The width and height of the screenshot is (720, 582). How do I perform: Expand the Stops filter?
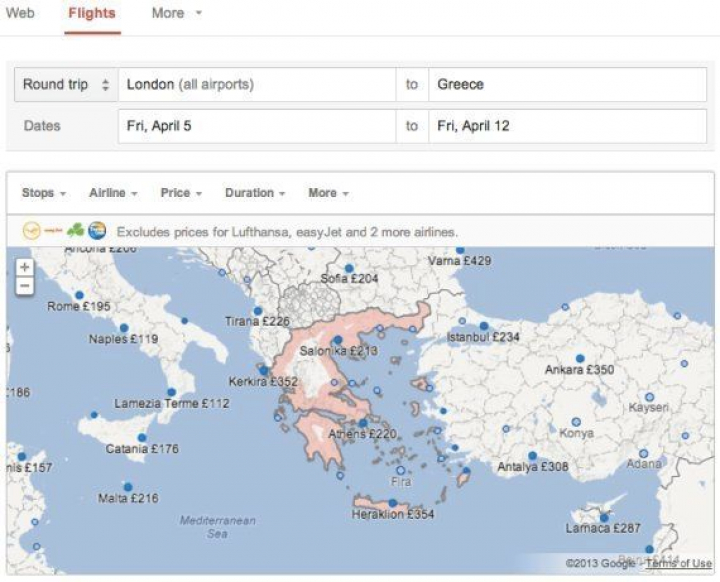point(43,193)
